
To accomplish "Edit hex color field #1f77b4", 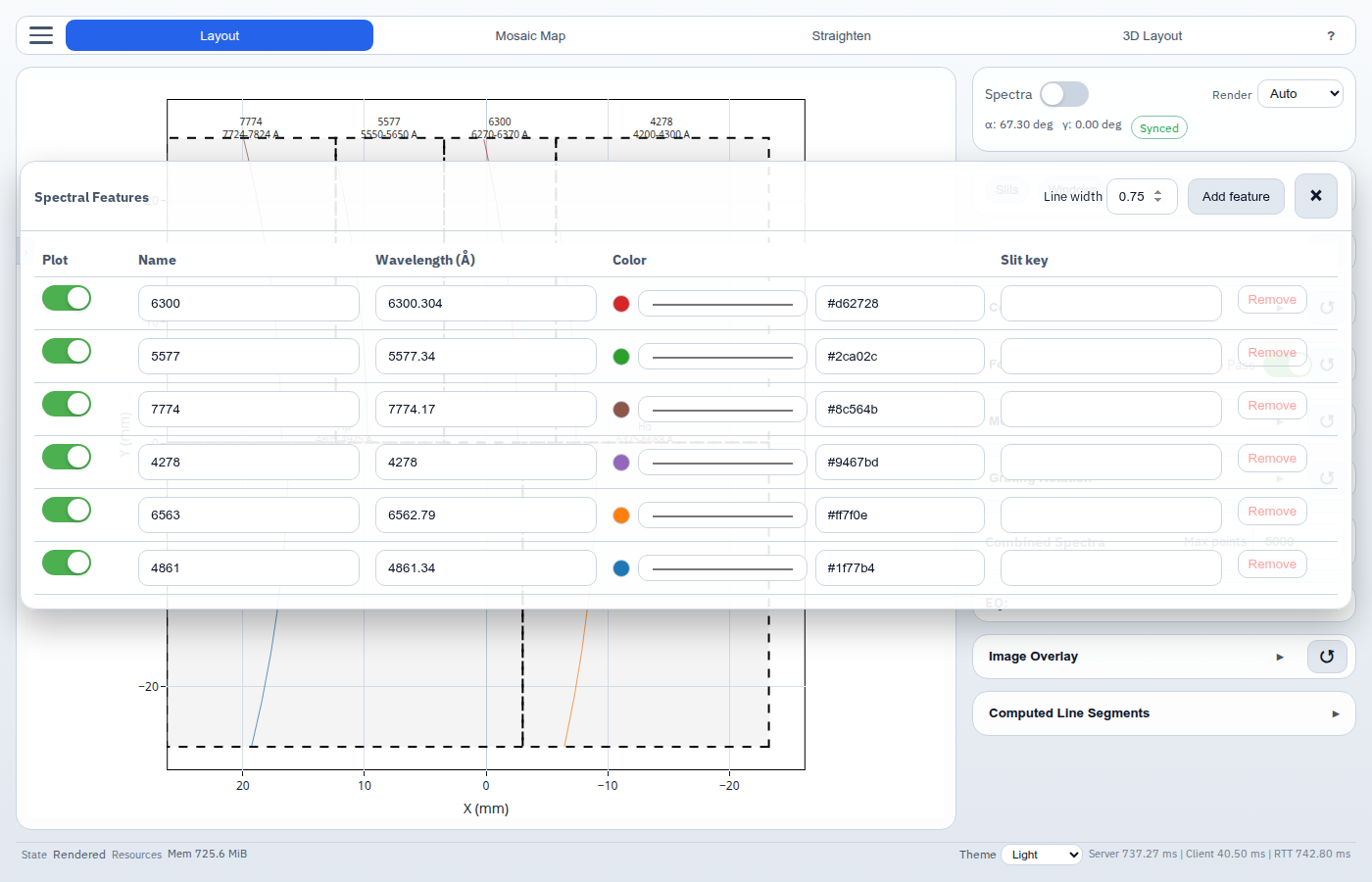I will 900,568.
